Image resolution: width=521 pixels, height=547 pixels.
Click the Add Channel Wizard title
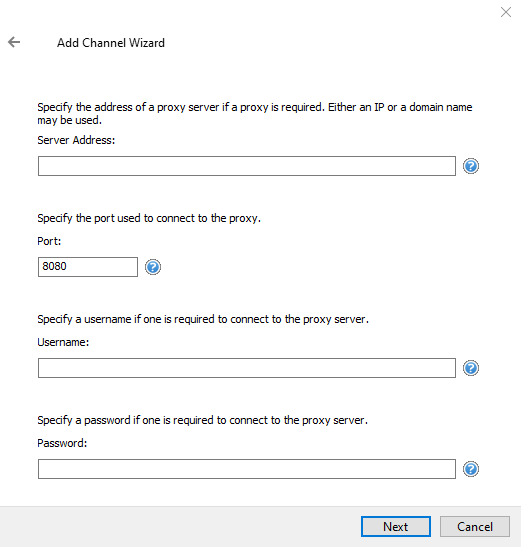click(111, 43)
